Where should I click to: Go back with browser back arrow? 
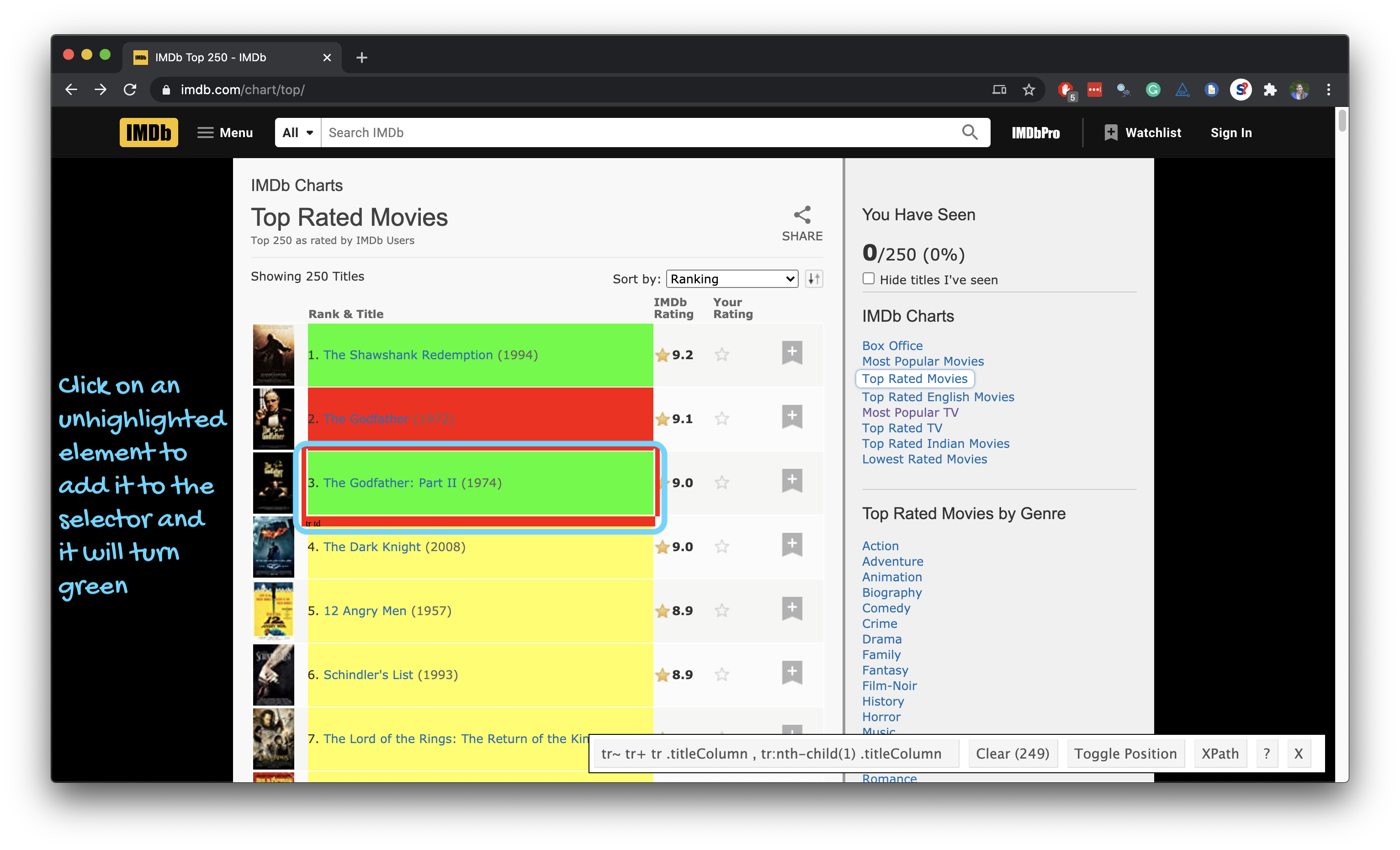(x=71, y=89)
